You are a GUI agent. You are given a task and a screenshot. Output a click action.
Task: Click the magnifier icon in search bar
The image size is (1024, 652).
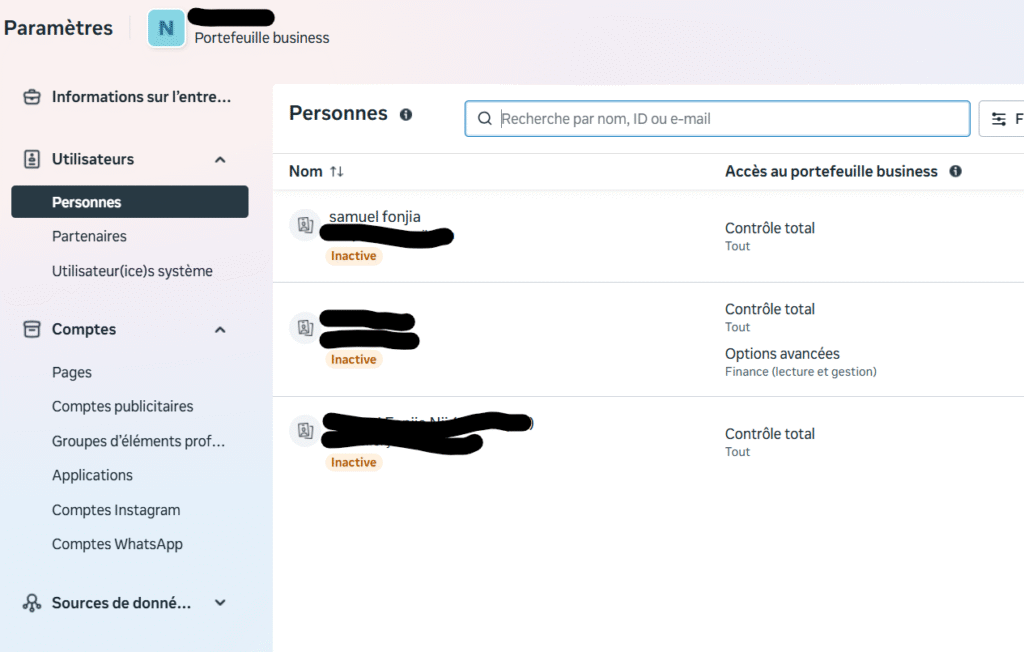[485, 119]
